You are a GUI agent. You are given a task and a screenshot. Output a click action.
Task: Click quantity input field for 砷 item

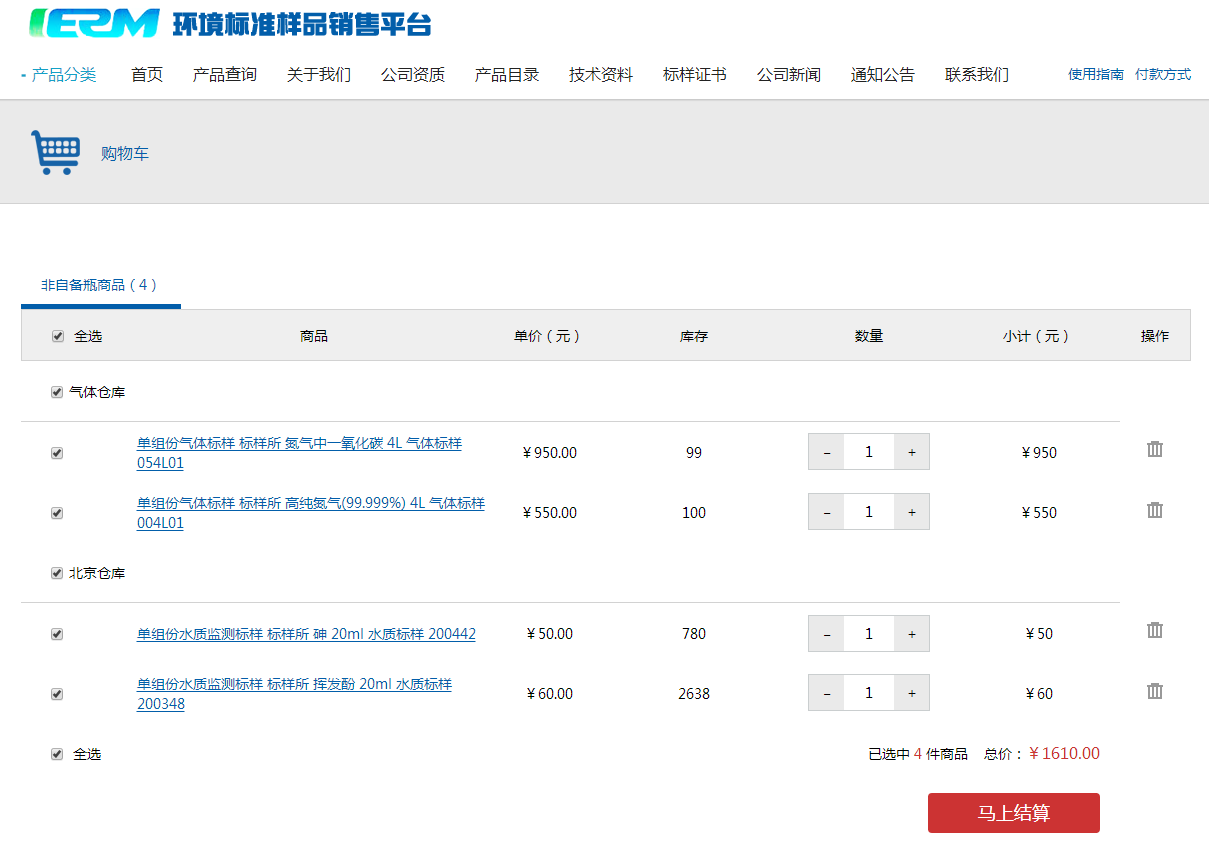pyautogui.click(x=868, y=634)
